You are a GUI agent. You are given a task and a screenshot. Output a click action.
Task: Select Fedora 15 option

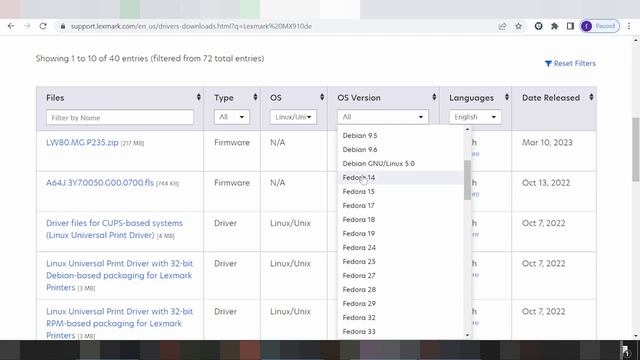tap(401, 191)
